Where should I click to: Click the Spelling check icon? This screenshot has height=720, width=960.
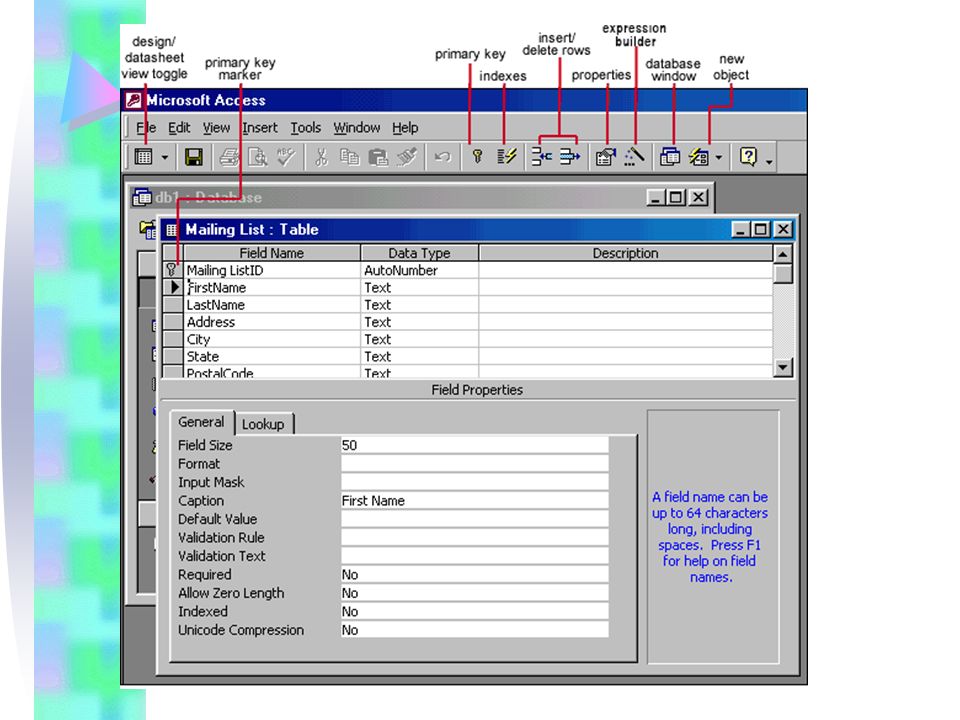pyautogui.click(x=286, y=157)
